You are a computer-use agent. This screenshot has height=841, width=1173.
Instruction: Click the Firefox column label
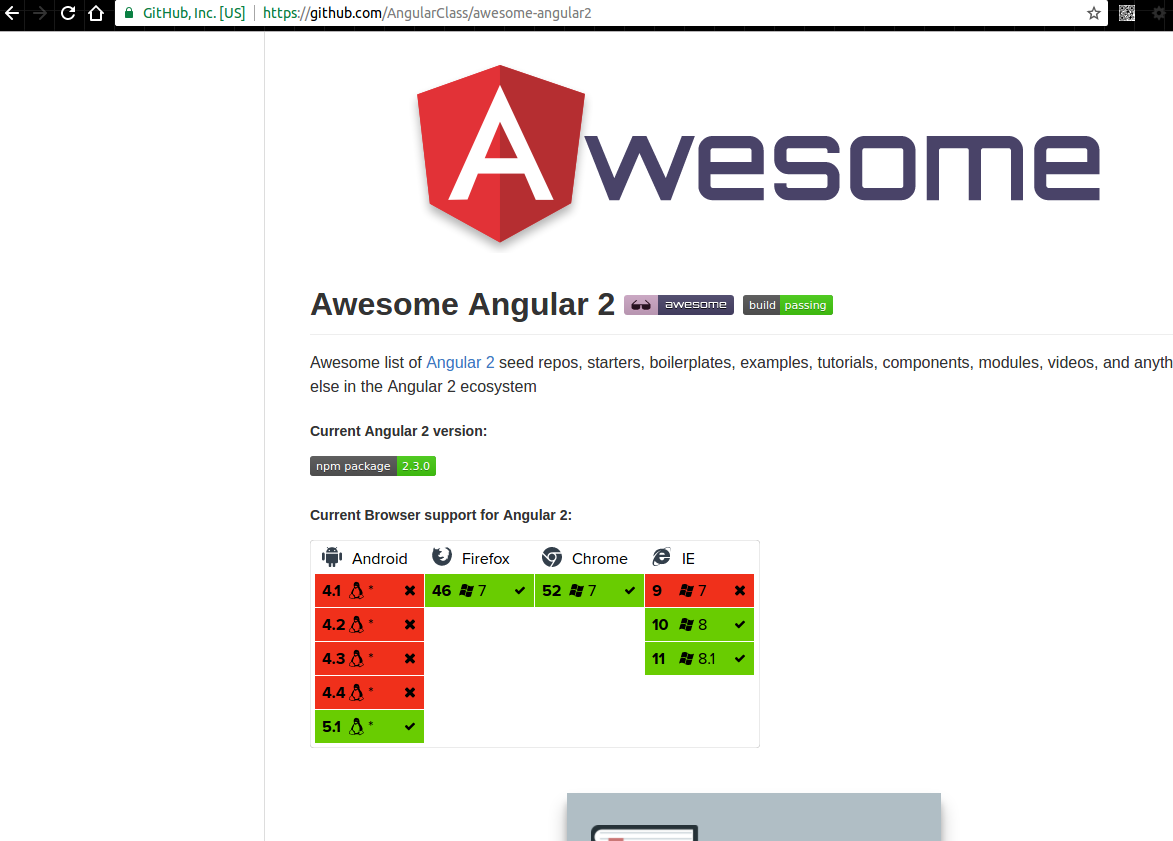pos(486,558)
